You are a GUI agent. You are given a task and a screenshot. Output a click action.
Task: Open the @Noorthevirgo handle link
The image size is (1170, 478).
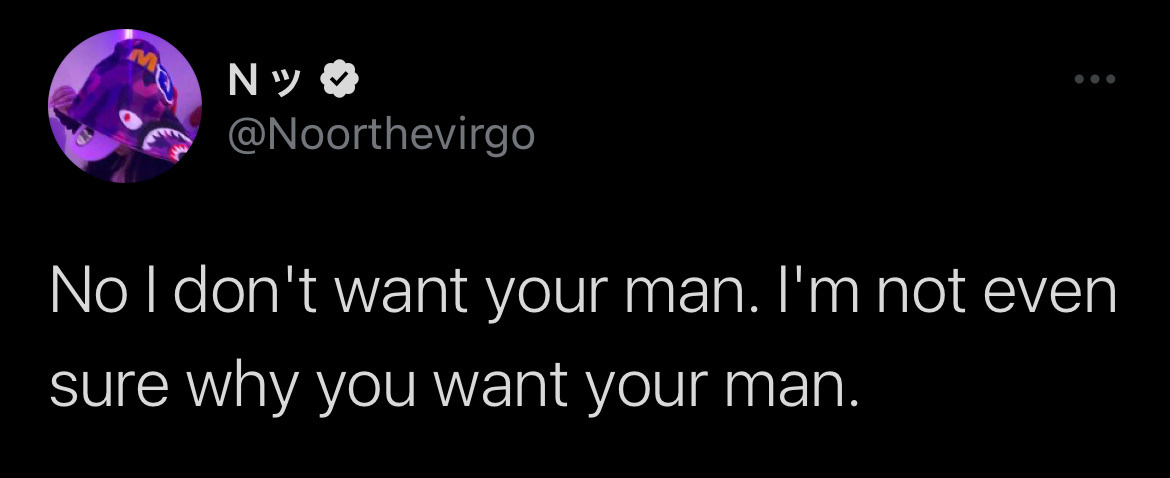point(379,135)
